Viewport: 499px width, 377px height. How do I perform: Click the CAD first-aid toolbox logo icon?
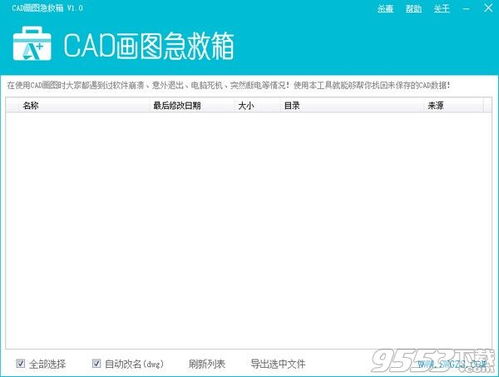[x=32, y=44]
